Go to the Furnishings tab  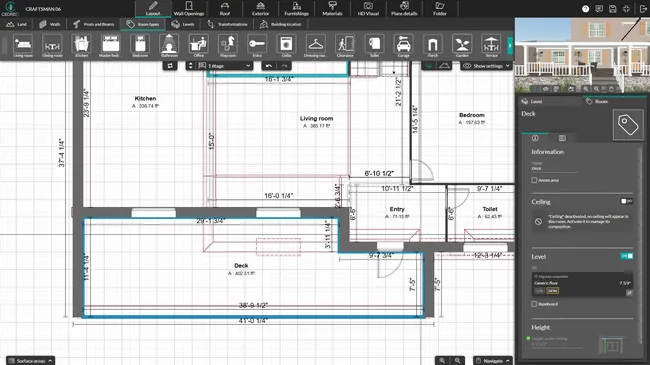coord(296,9)
